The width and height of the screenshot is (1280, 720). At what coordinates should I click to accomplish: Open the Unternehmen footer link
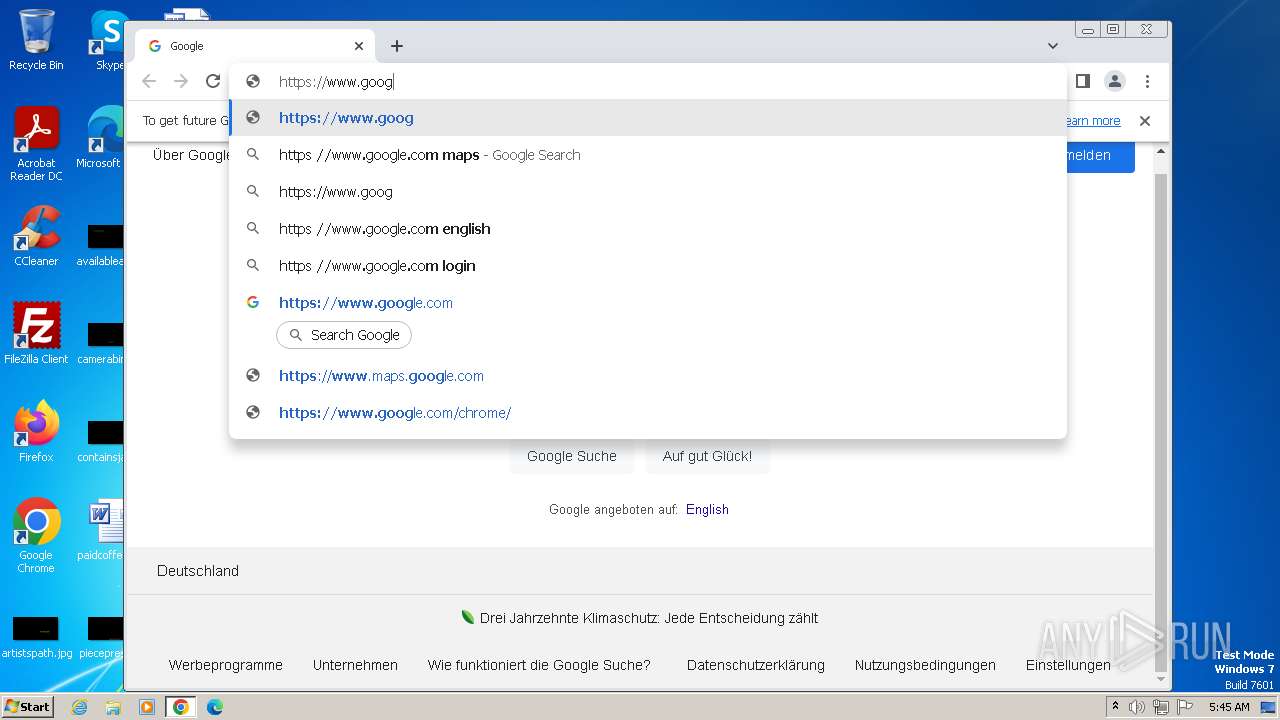(355, 665)
